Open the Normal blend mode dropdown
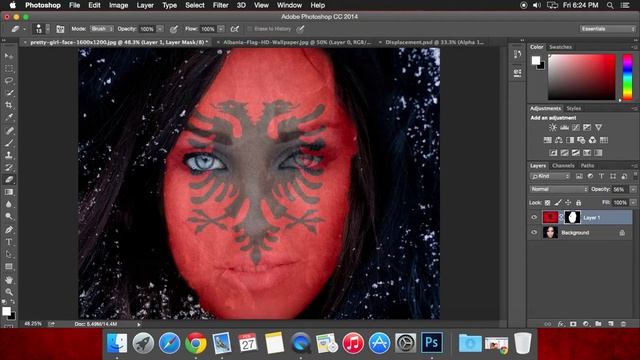This screenshot has width=640, height=360. point(559,189)
